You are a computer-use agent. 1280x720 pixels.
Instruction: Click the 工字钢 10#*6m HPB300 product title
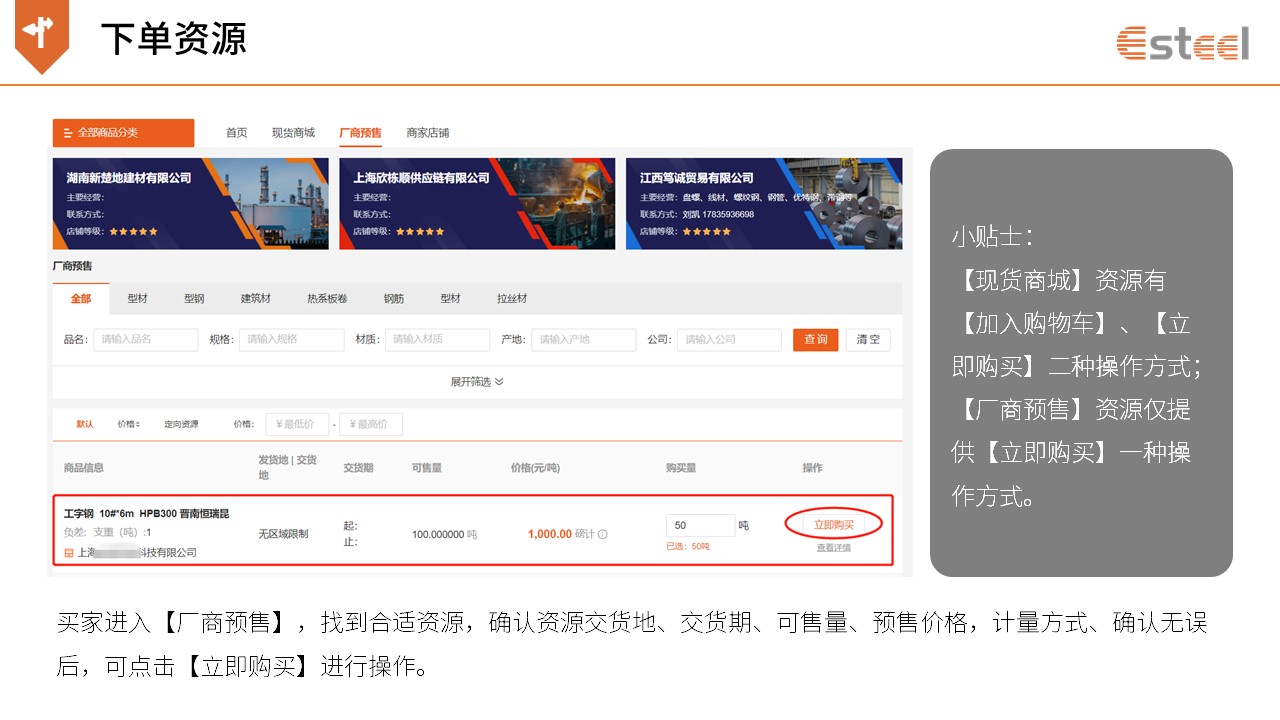click(x=147, y=514)
